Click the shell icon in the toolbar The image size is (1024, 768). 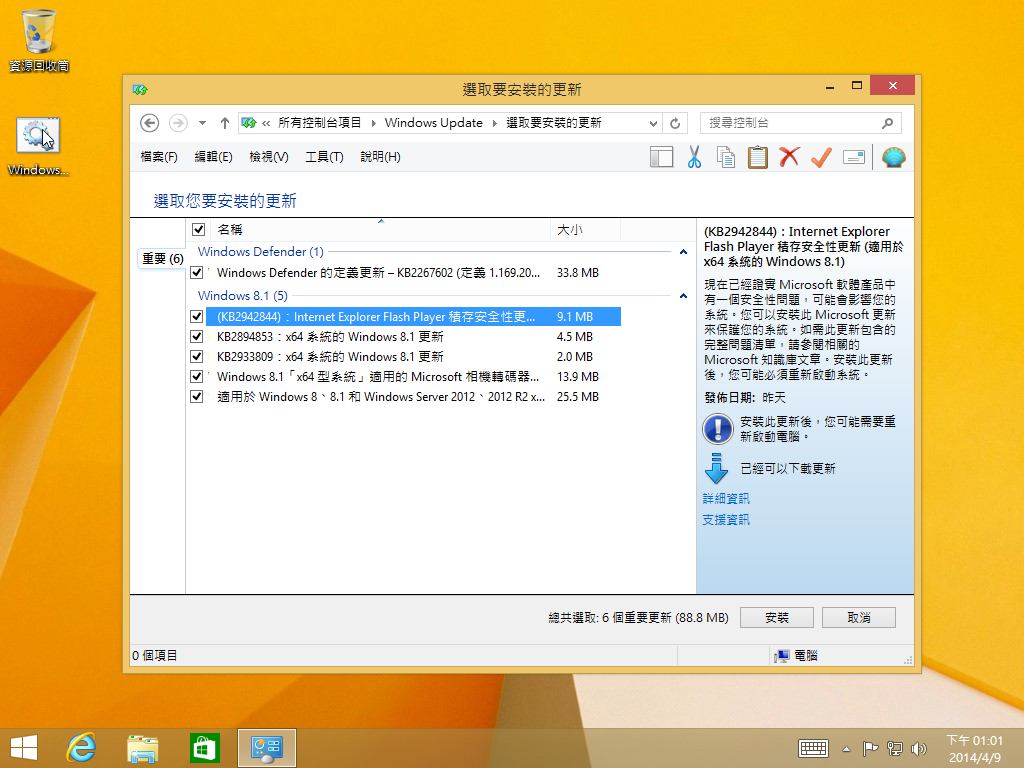(x=893, y=157)
